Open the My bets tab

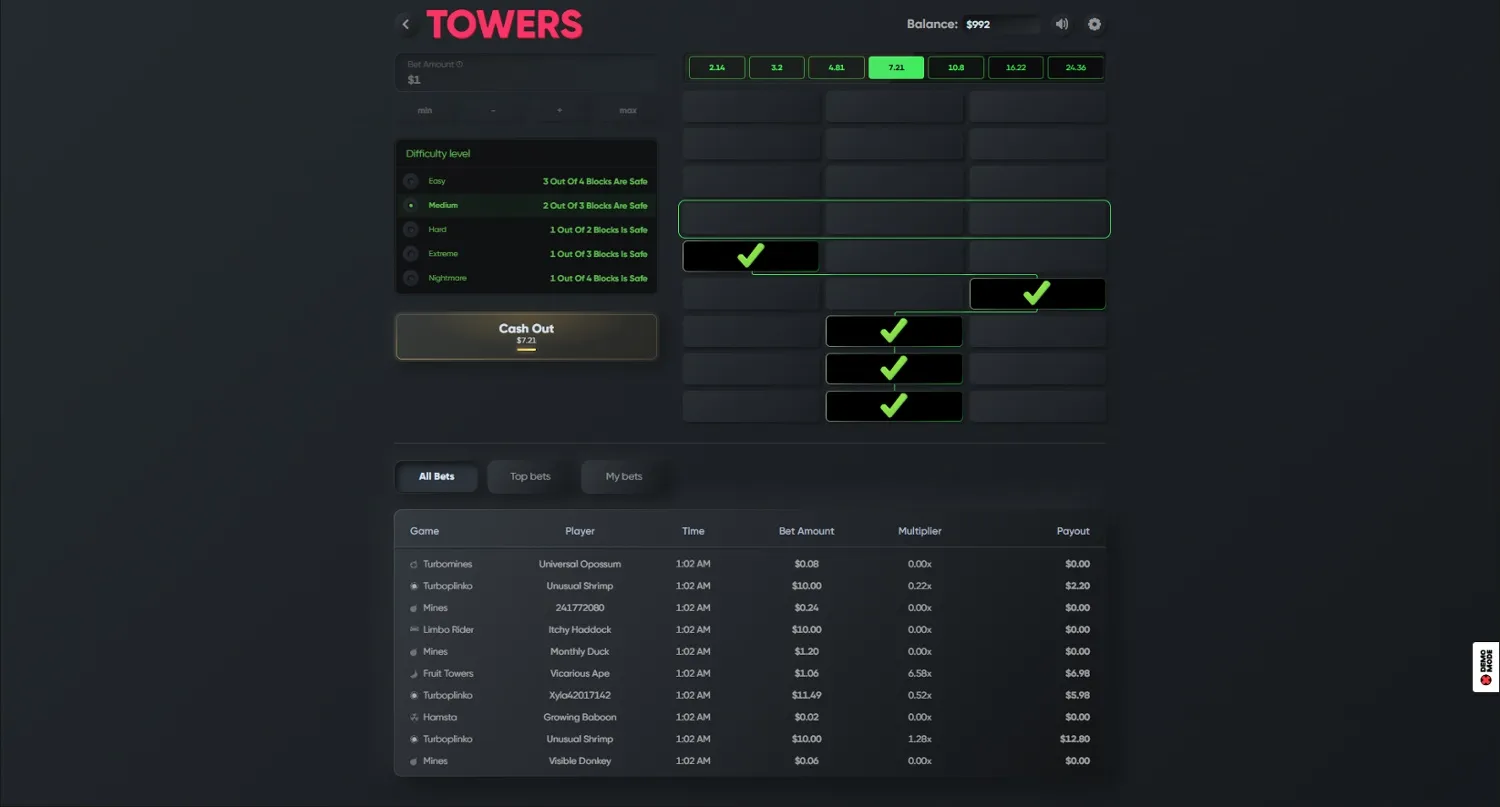624,477
